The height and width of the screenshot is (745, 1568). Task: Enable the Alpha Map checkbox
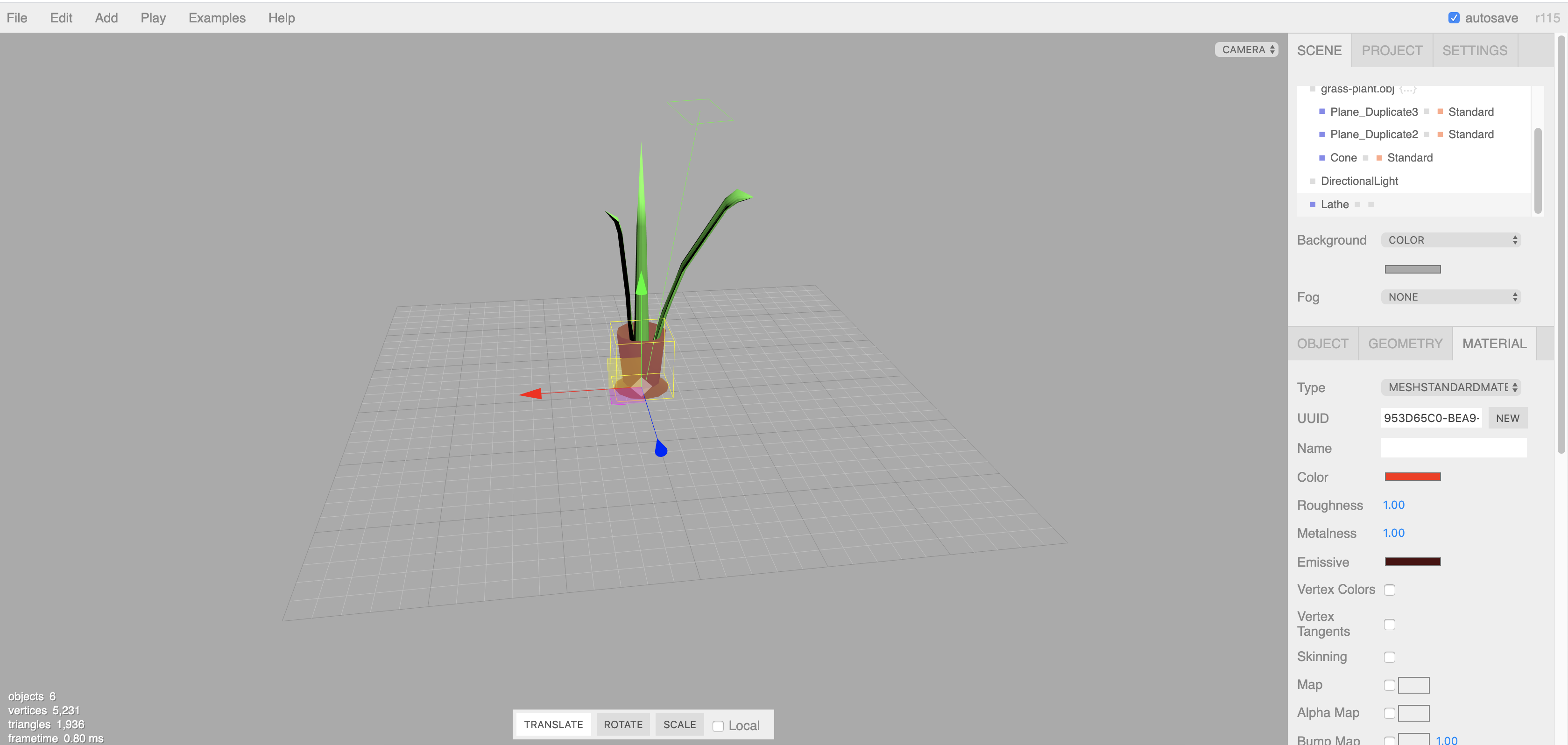click(1389, 713)
